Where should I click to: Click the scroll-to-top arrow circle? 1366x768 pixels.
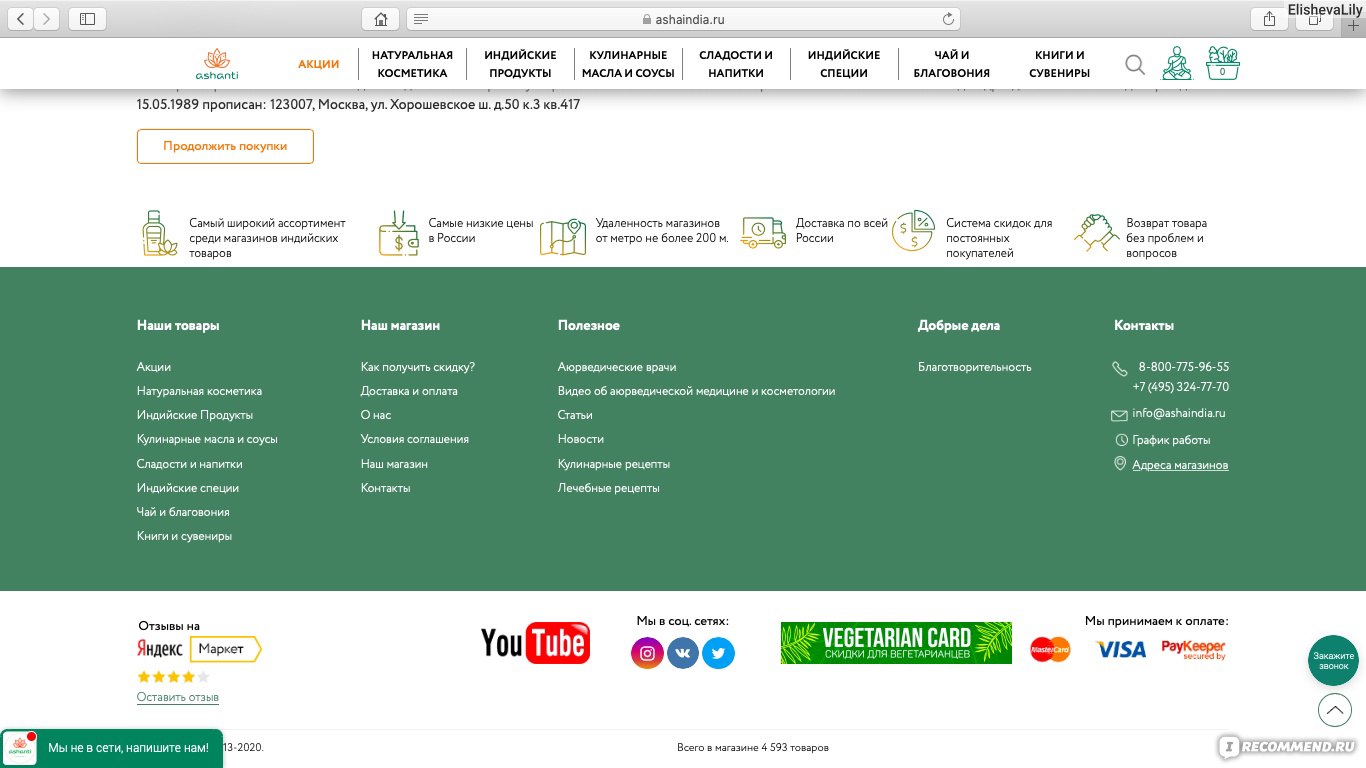(1334, 710)
